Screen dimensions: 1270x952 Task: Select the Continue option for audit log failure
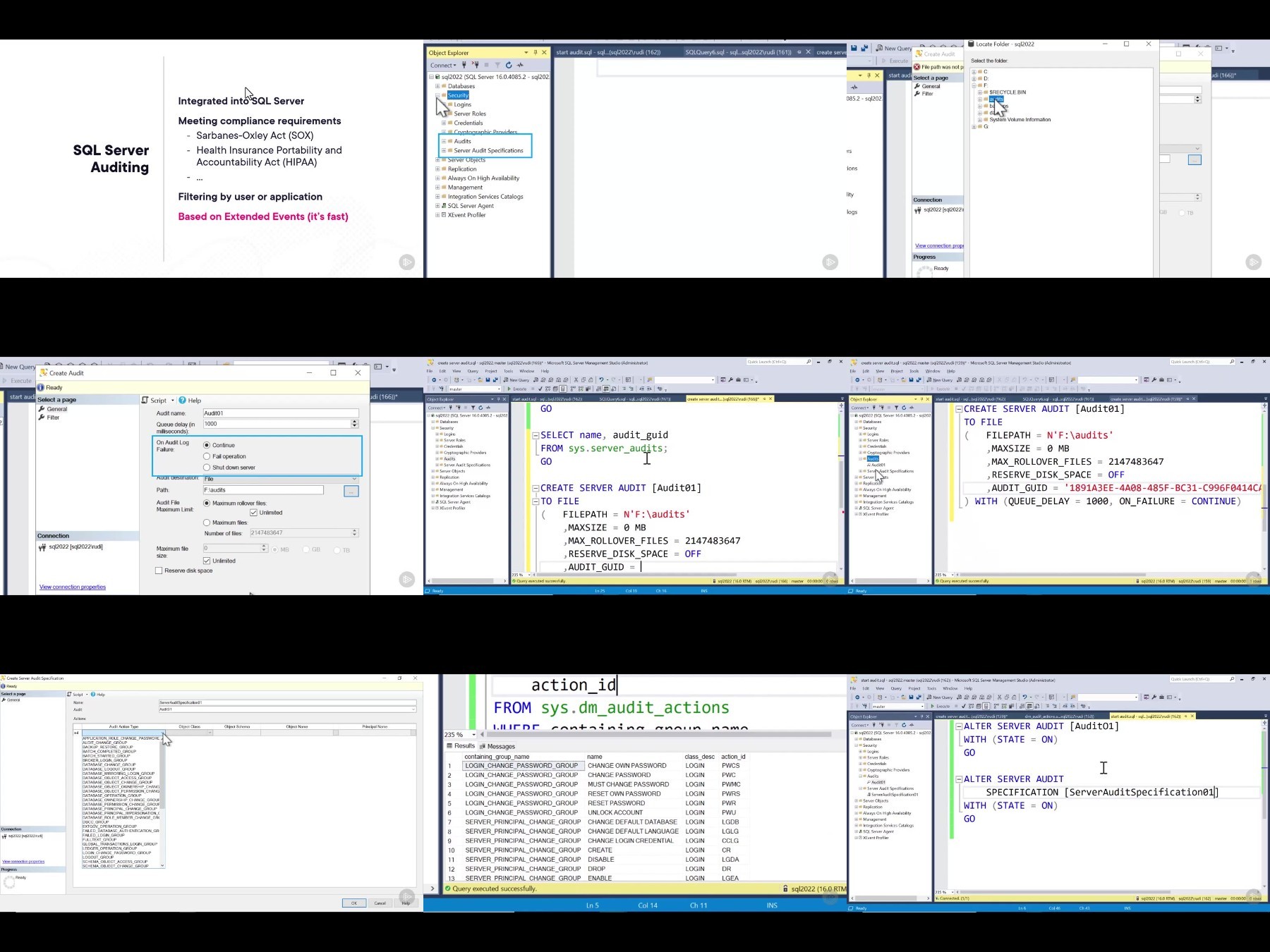pos(207,445)
